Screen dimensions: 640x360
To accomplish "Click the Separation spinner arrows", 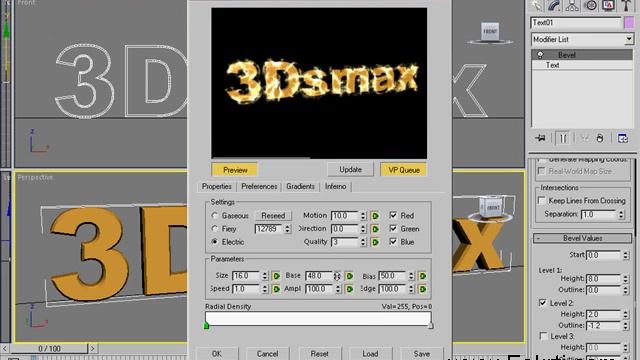I will pos(621,214).
